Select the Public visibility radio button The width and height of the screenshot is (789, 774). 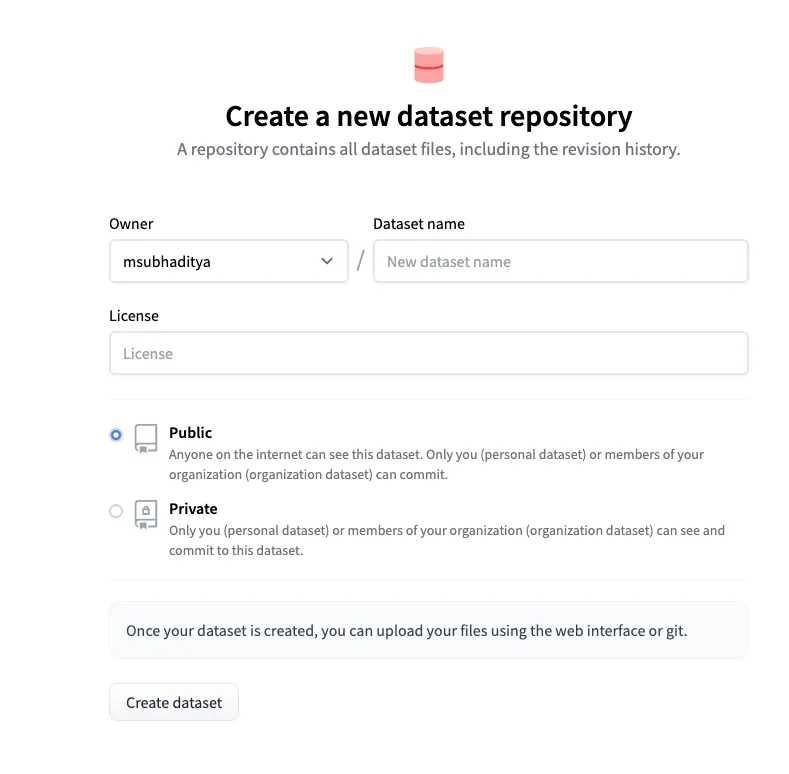pyautogui.click(x=116, y=435)
